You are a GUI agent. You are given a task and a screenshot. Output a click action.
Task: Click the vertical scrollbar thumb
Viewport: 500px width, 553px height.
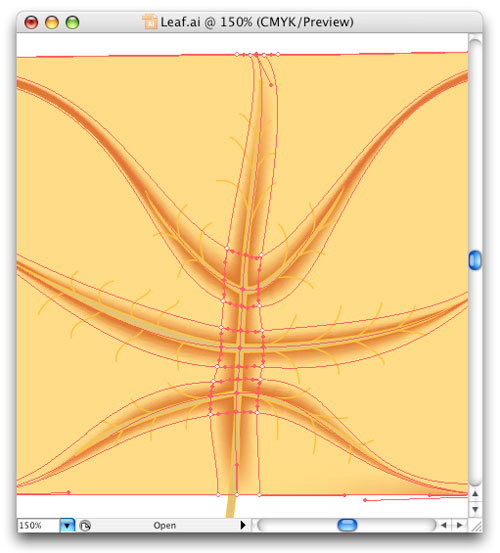pos(475,261)
